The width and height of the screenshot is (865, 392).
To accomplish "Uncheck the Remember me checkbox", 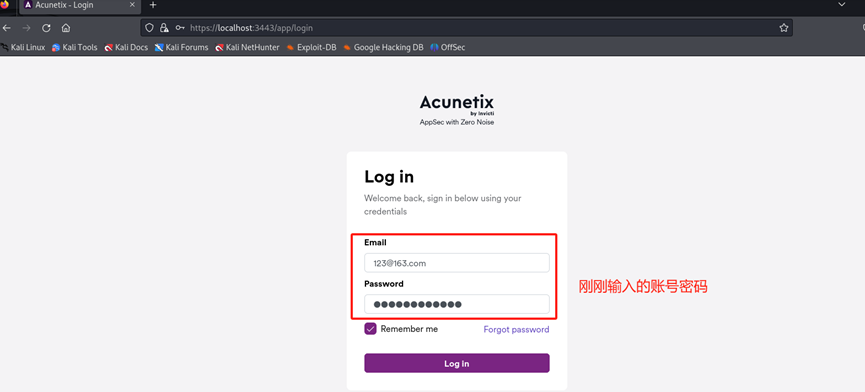I will 370,329.
